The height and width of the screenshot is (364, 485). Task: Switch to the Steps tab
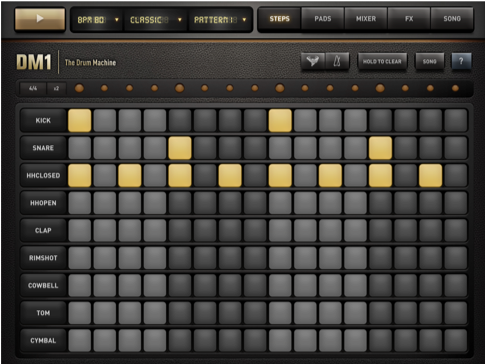click(x=279, y=19)
